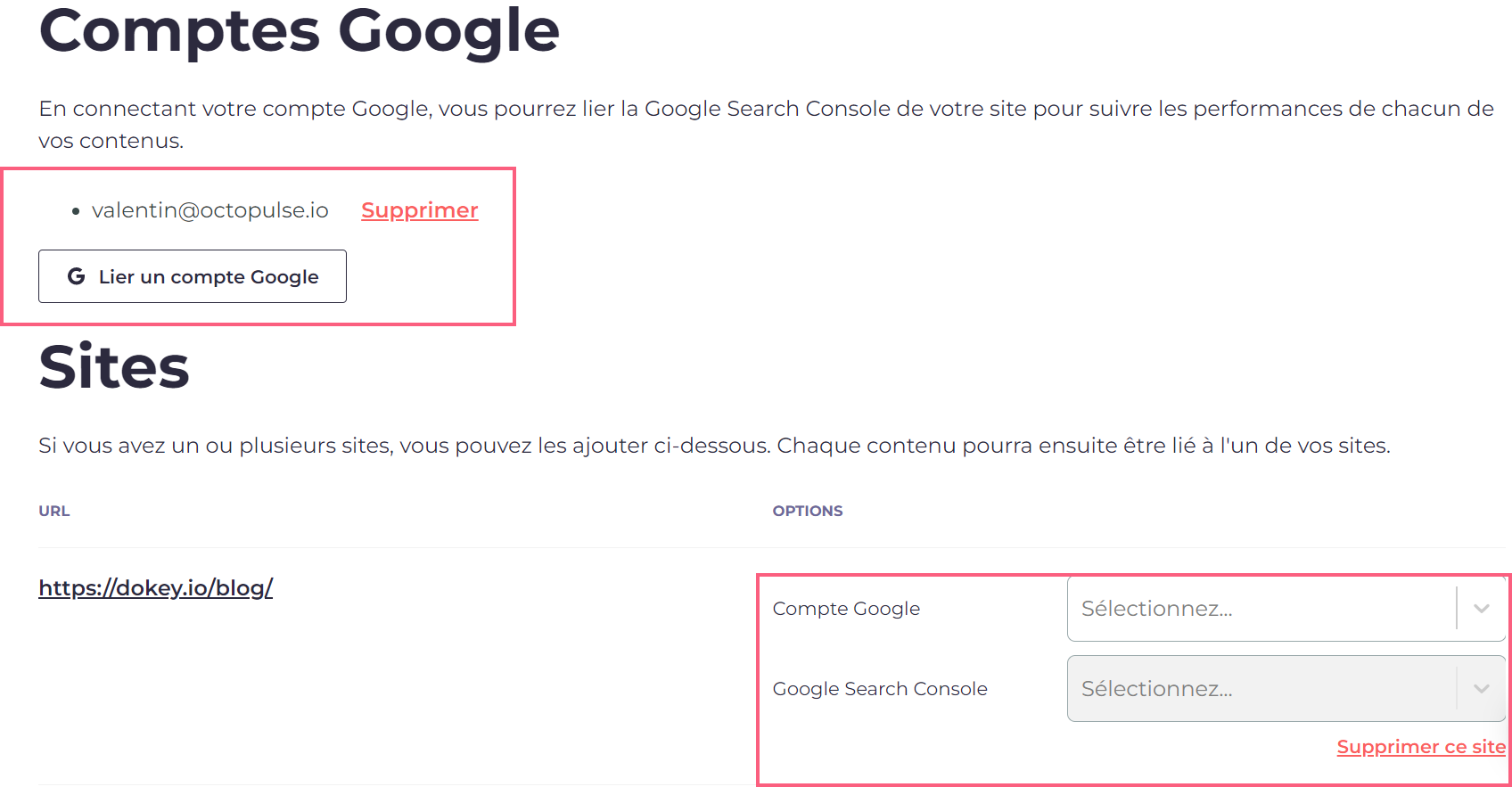Viewport: 1512px width, 787px height.
Task: Expand the Google Search Console Sélectionnez dropdown
Action: (1286, 689)
